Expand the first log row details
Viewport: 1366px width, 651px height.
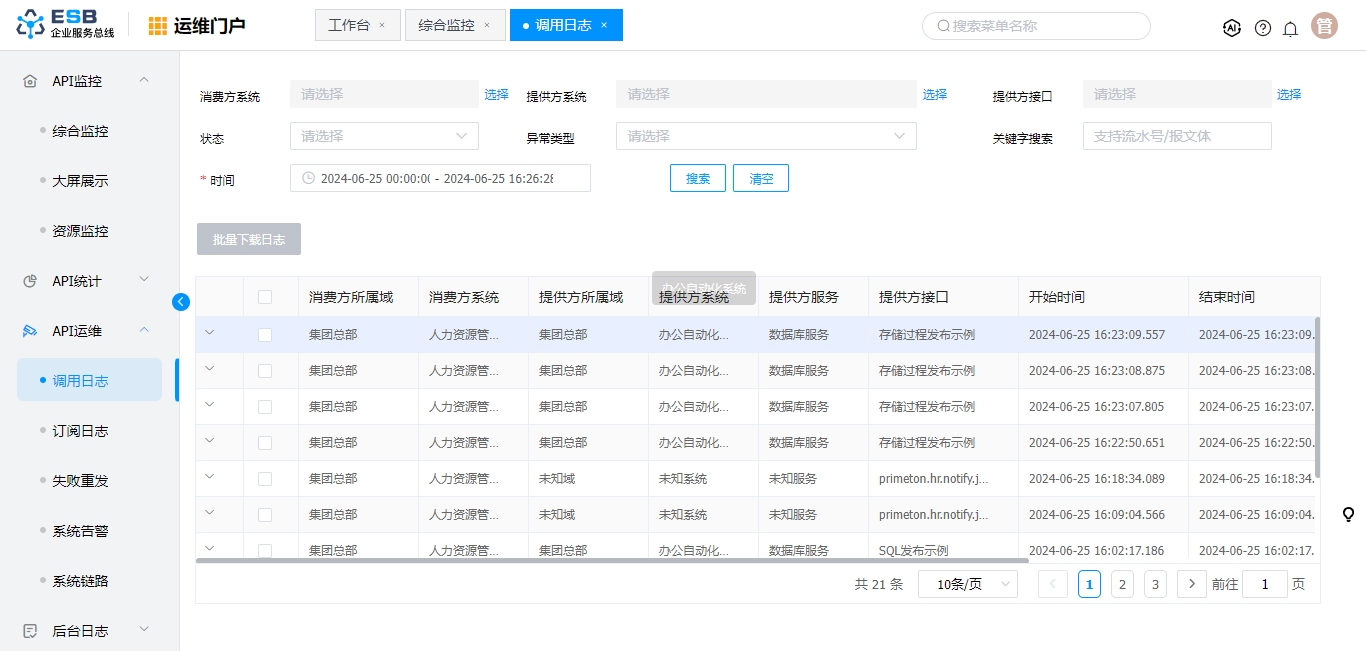point(210,333)
